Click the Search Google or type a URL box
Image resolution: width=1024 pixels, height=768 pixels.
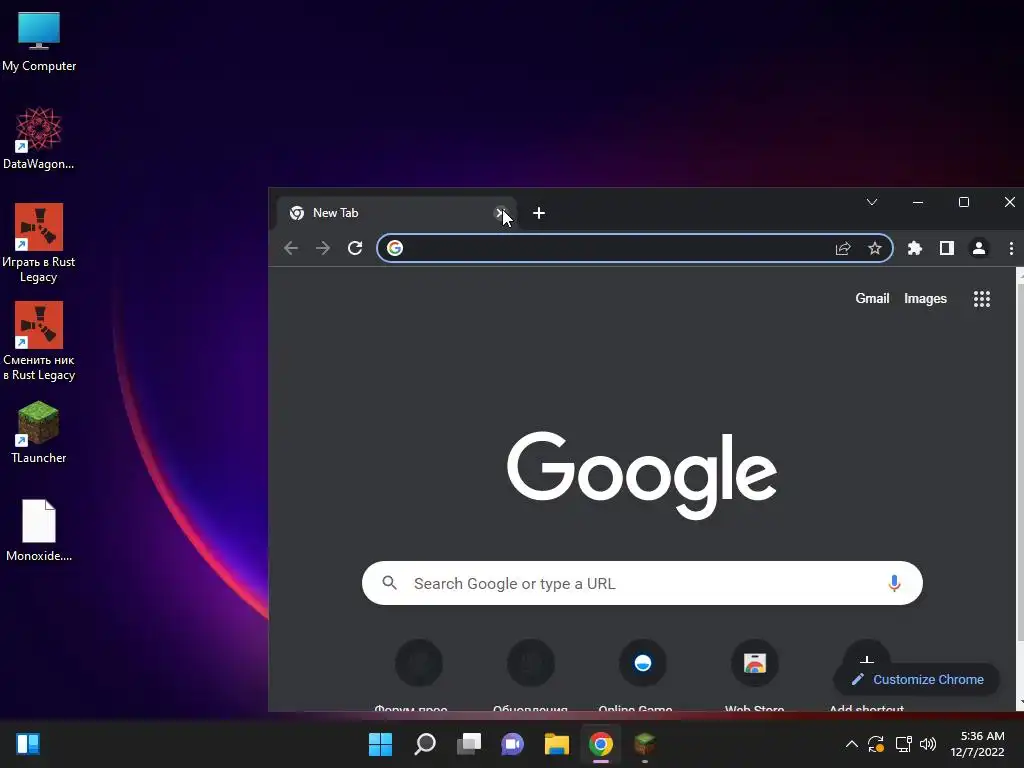click(x=642, y=583)
